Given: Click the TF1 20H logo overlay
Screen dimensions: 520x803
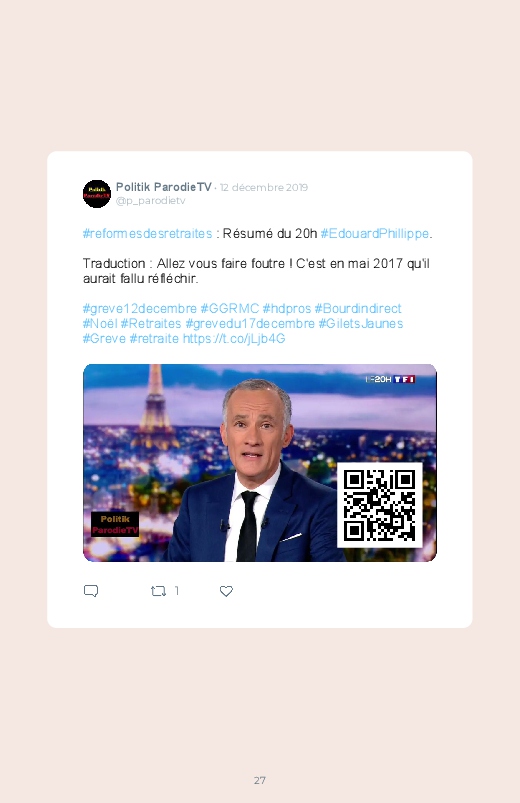Looking at the screenshot, I should click(x=390, y=379).
